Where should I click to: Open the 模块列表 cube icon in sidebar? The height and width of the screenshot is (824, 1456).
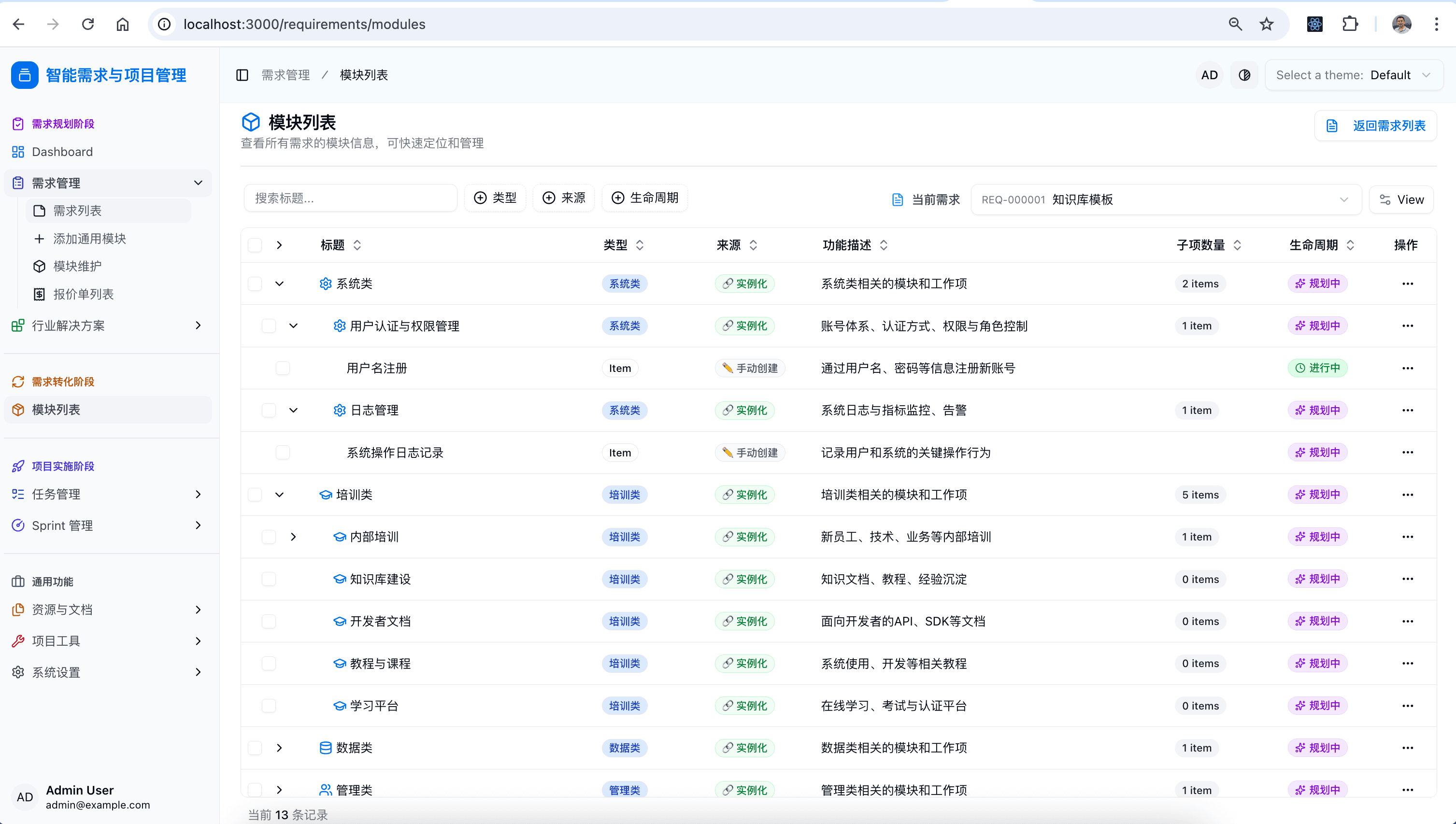17,409
